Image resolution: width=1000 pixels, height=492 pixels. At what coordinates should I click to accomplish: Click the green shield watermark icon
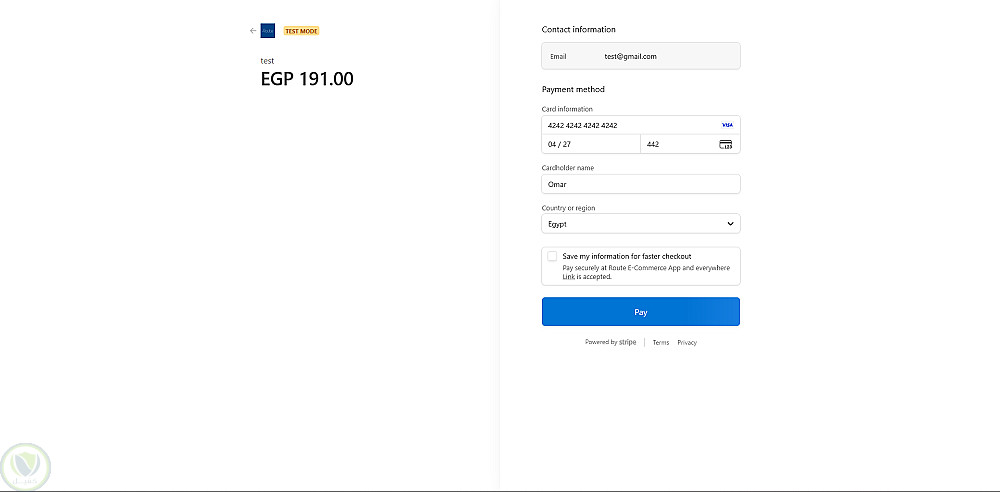(27, 467)
